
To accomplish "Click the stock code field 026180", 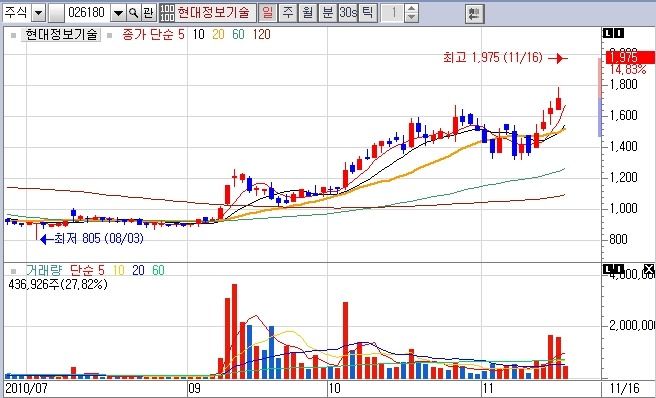I will tap(87, 13).
